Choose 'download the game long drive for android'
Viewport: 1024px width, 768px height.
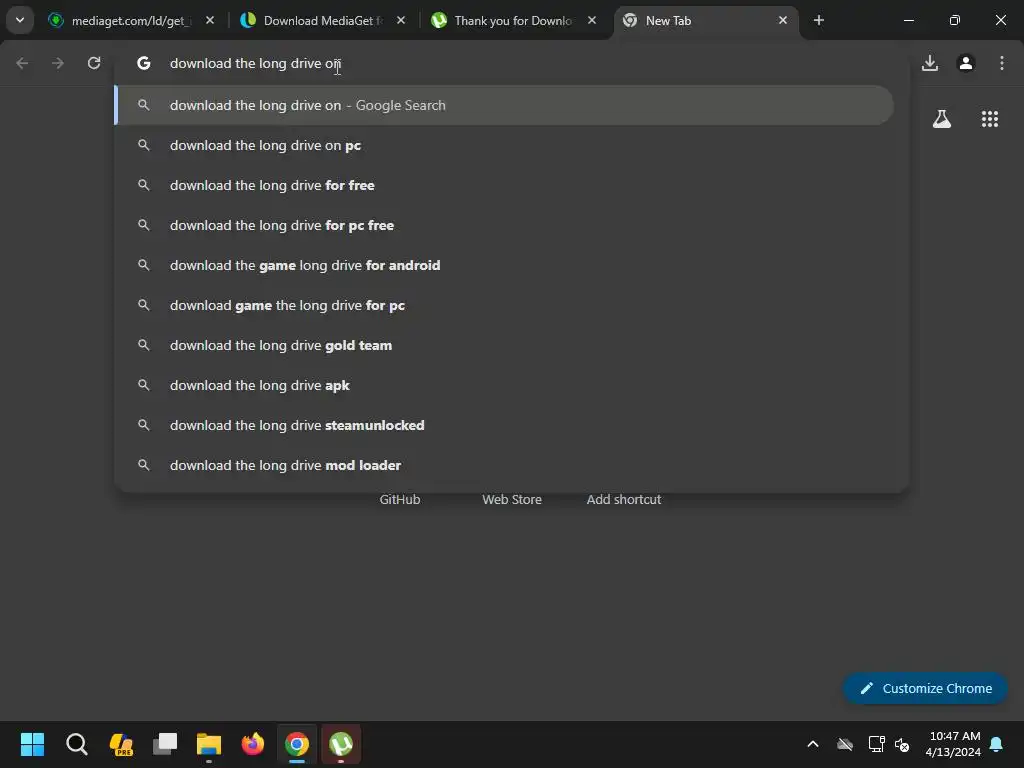[x=504, y=265]
